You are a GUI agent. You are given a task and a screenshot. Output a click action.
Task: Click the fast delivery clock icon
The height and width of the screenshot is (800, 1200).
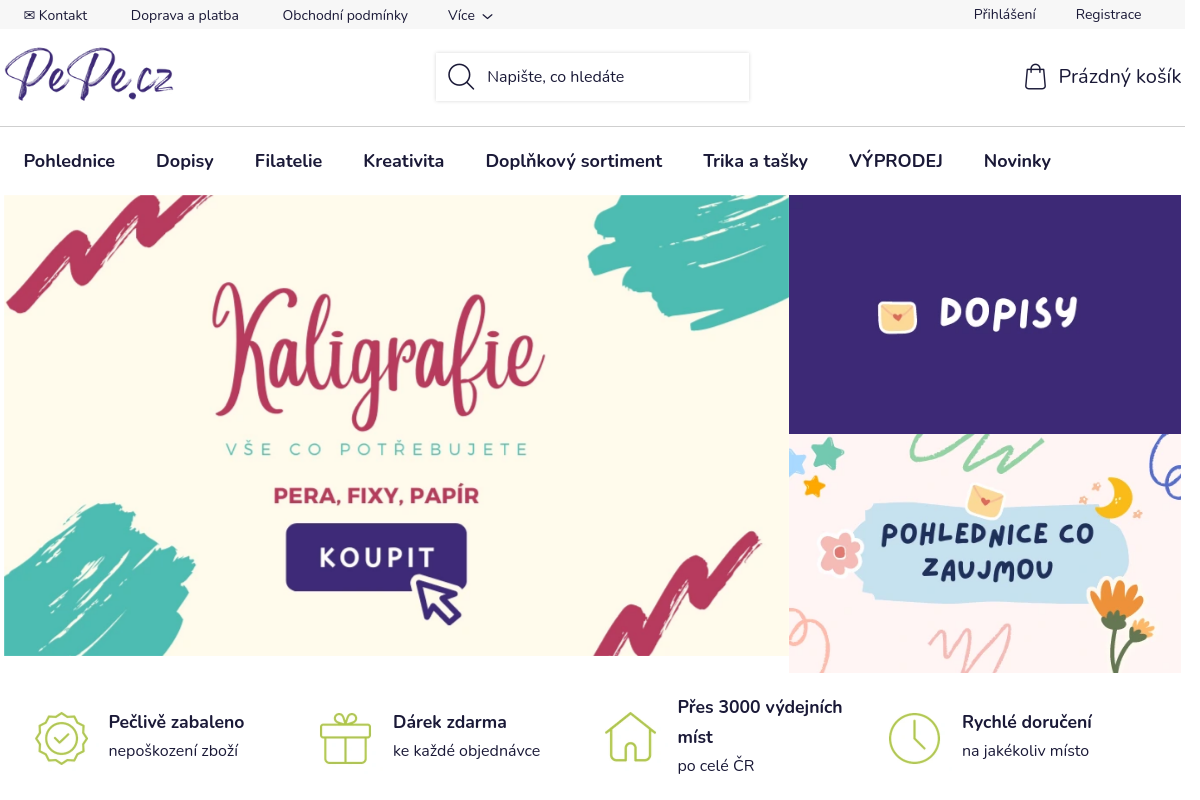click(x=914, y=738)
